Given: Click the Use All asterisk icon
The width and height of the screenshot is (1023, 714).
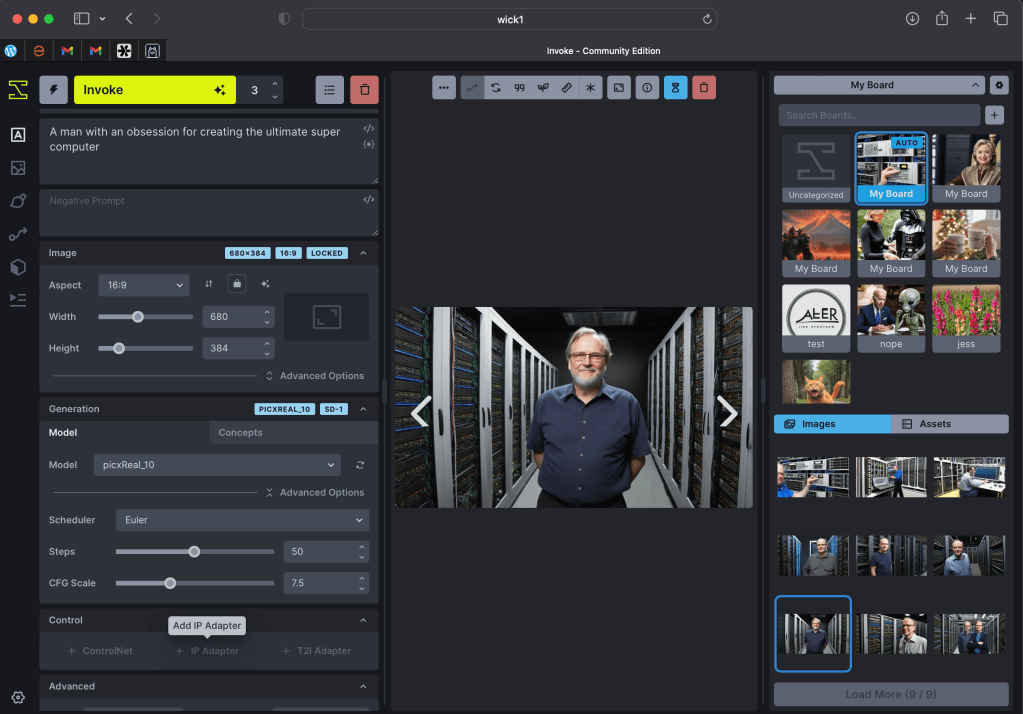Looking at the screenshot, I should (x=591, y=88).
